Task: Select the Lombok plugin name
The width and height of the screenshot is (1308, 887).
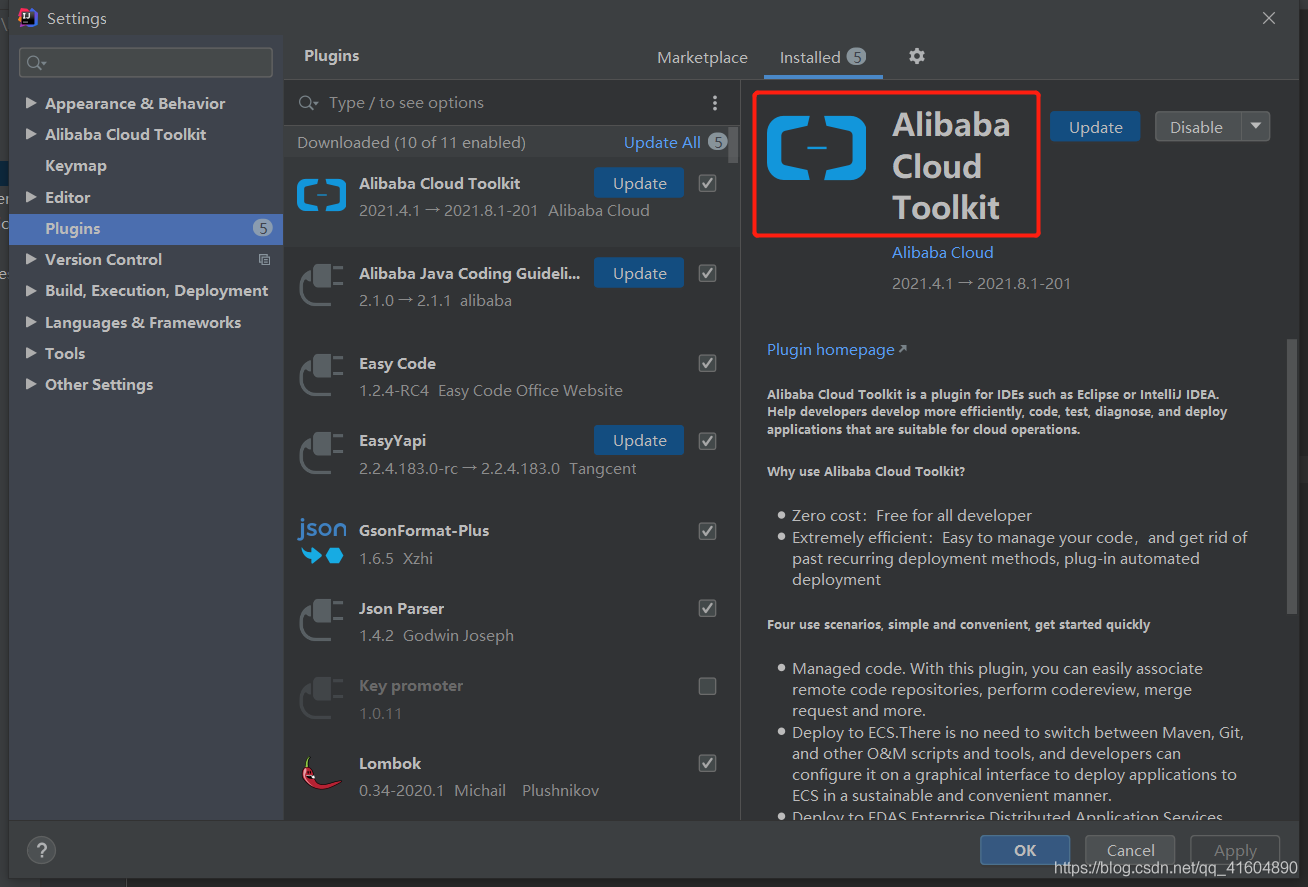Action: click(390, 763)
